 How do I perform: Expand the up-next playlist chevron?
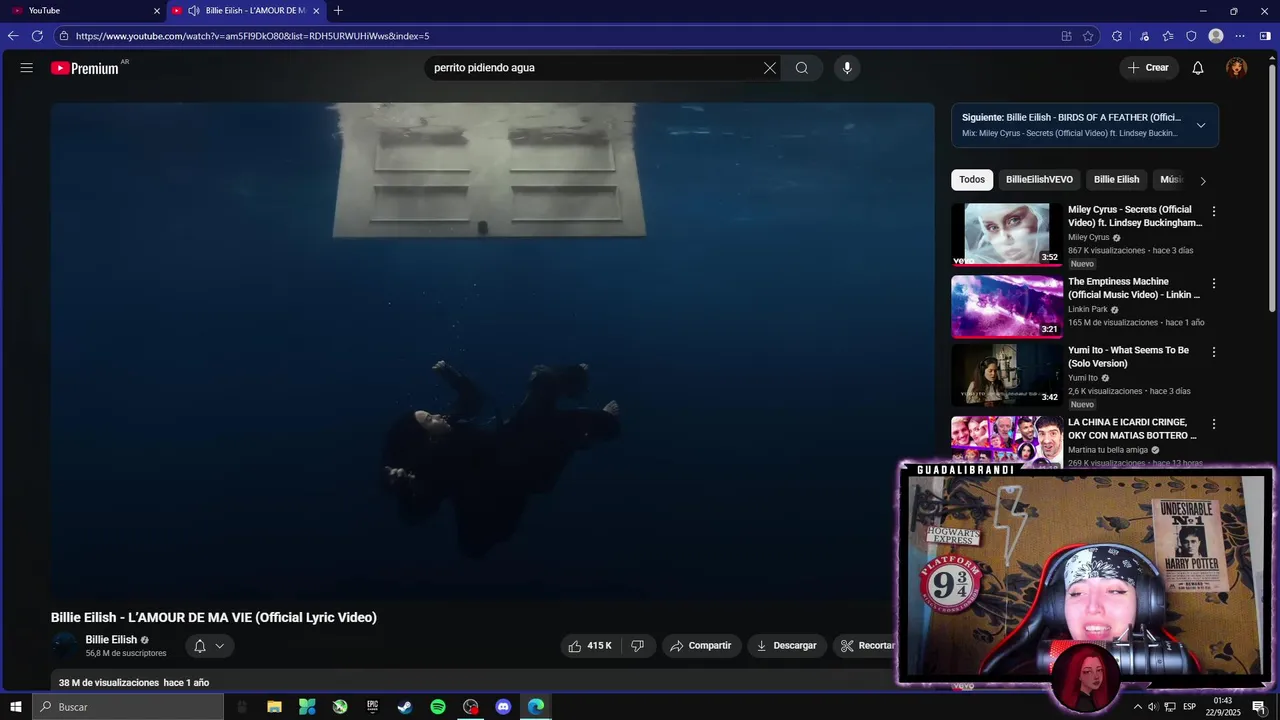1201,125
